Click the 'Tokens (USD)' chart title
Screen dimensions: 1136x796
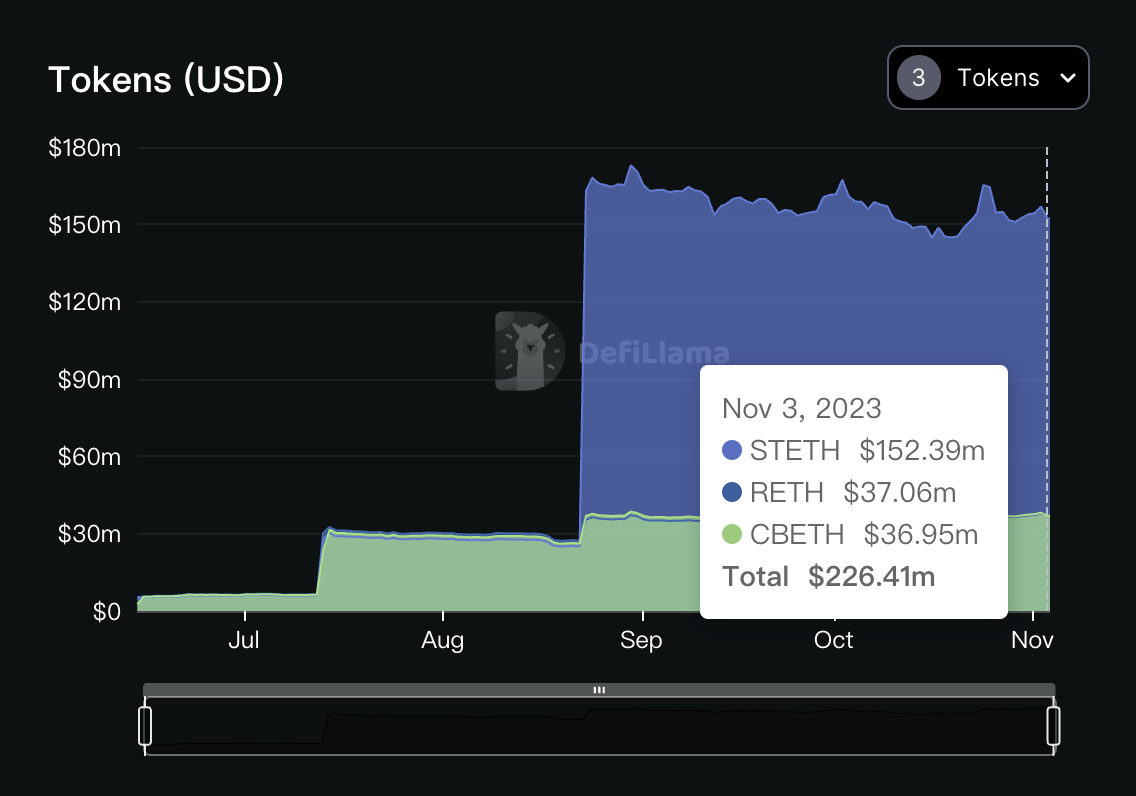pyautogui.click(x=166, y=79)
